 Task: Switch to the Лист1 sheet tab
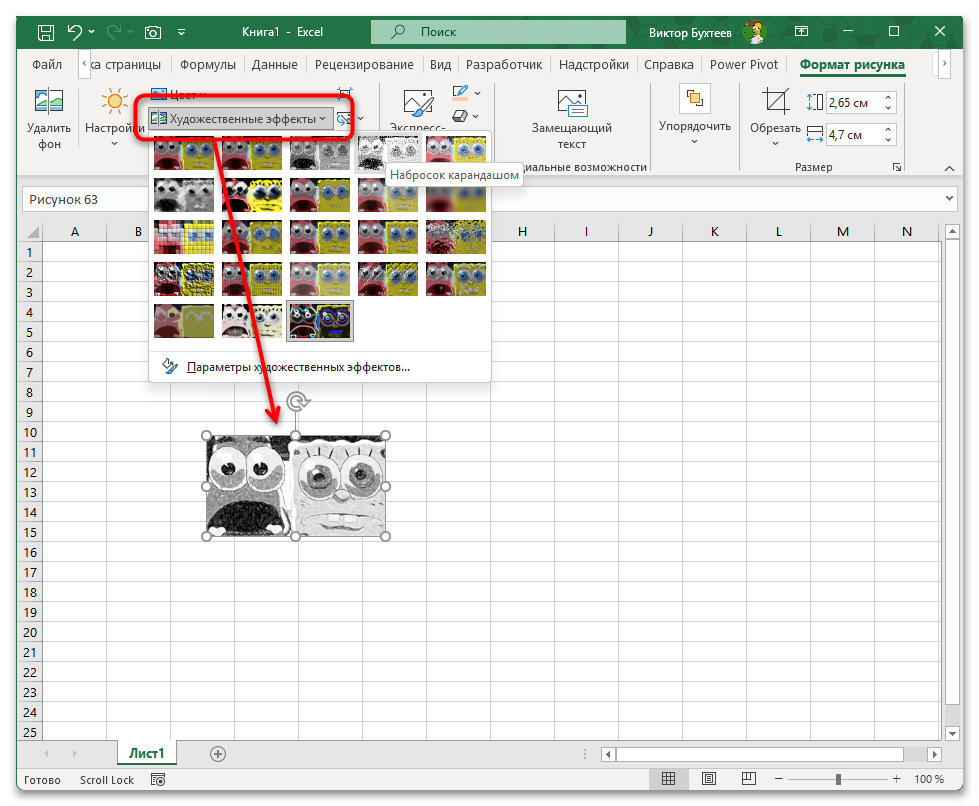click(147, 754)
